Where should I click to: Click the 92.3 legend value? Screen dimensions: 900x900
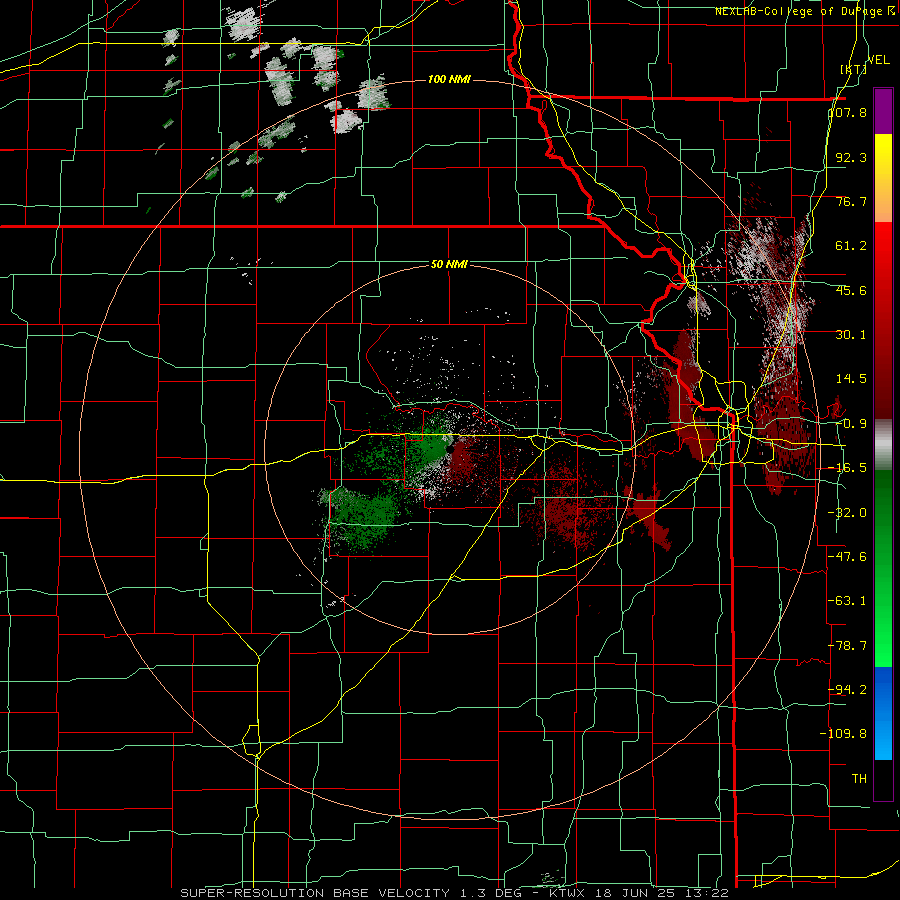851,157
